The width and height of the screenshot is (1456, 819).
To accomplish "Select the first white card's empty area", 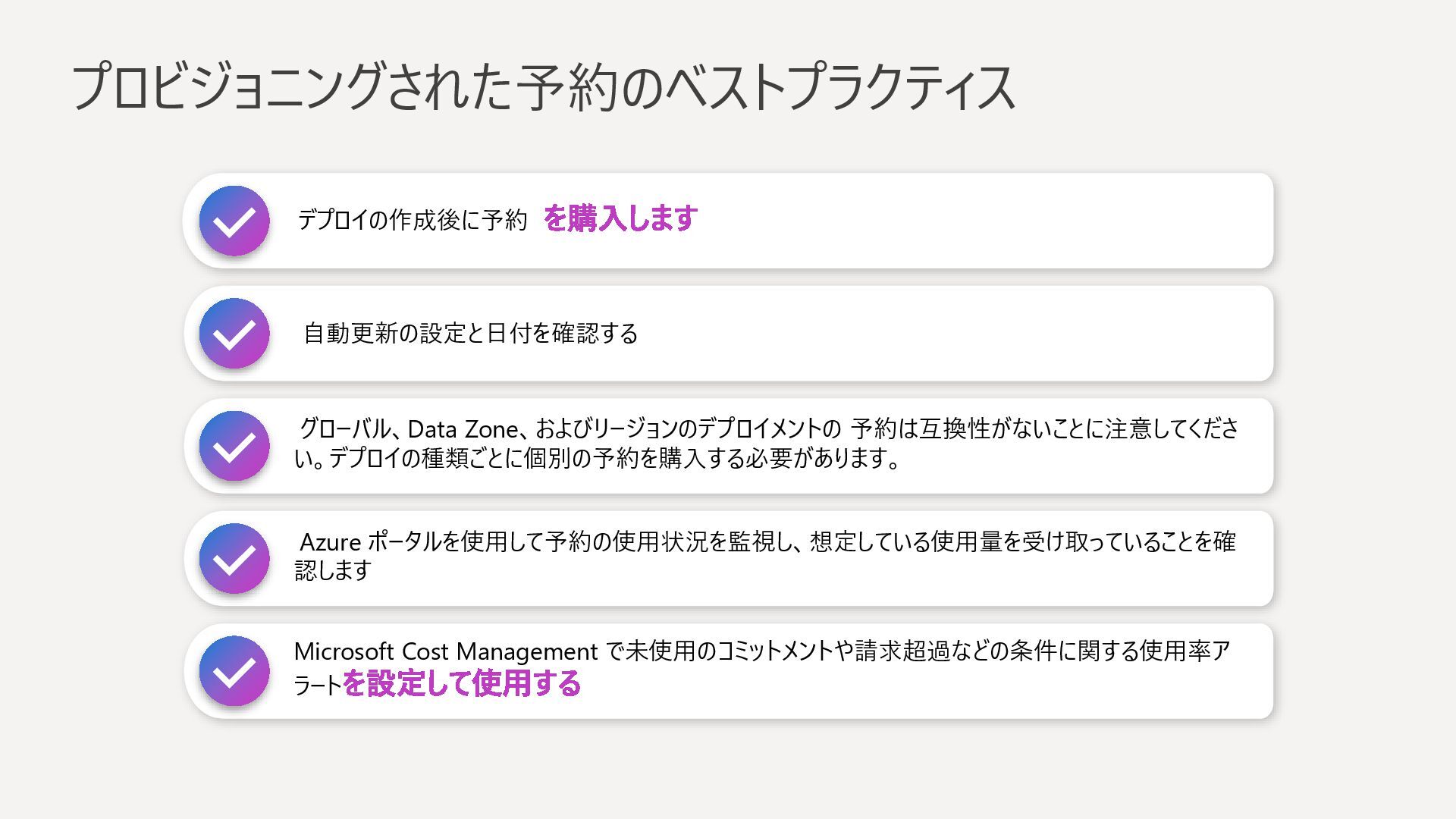I will [x=986, y=221].
